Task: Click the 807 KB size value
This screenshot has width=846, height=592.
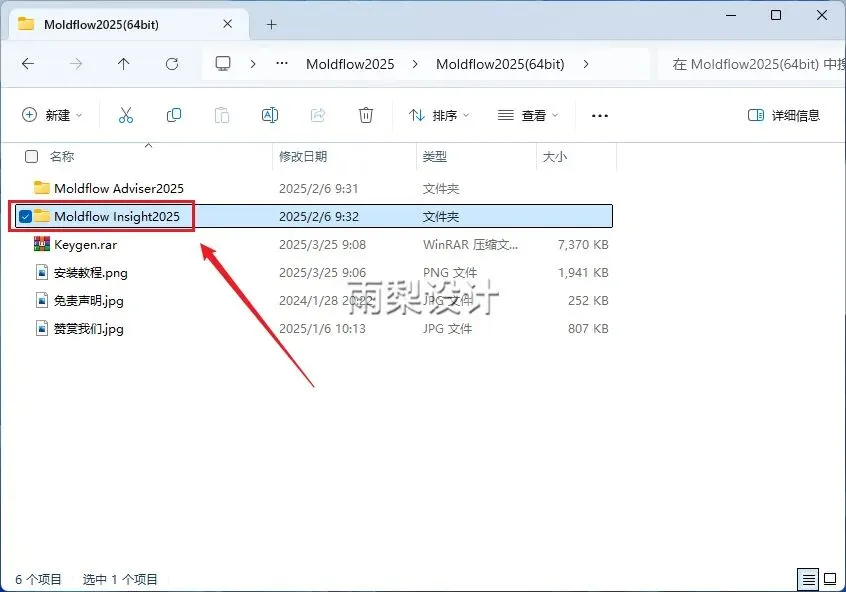Action: pyautogui.click(x=588, y=329)
